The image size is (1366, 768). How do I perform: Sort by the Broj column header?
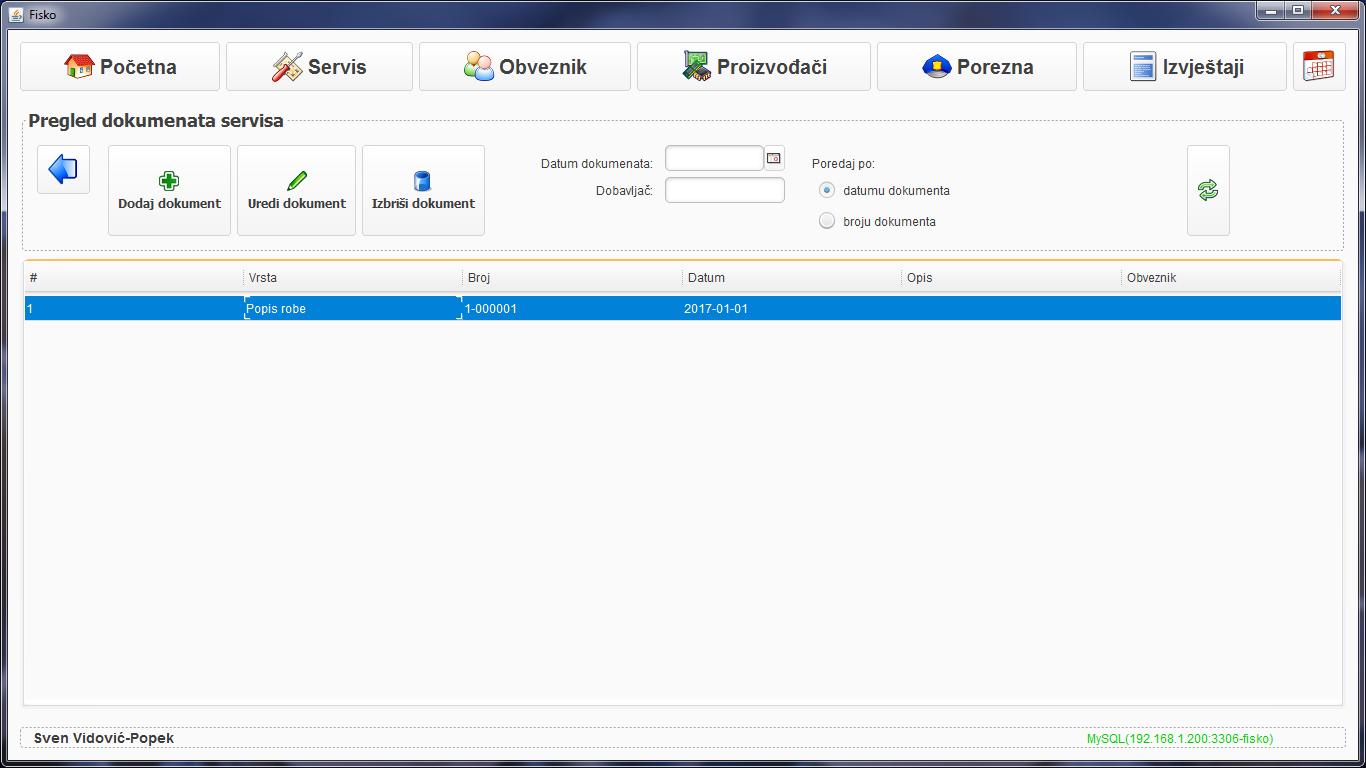573,278
